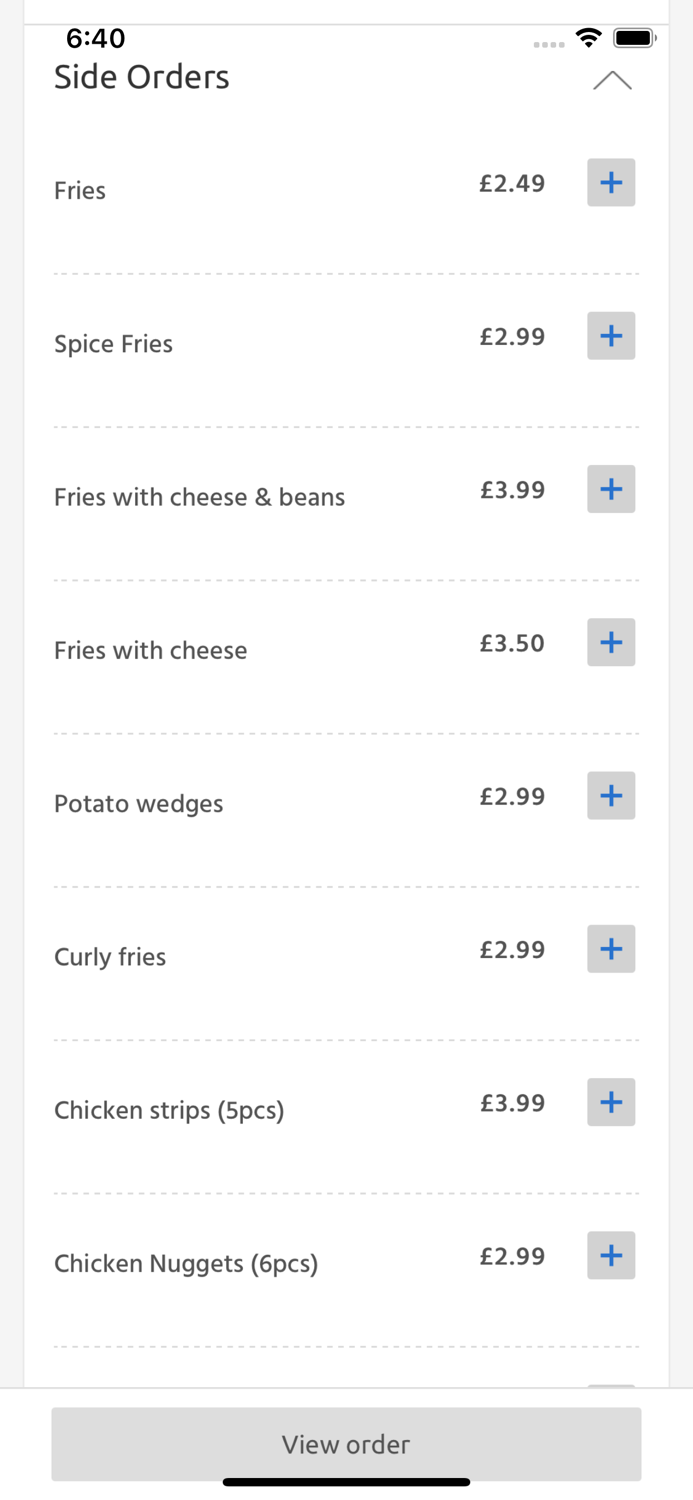
Task: Tap the Chicken Nuggets price of £2.99
Action: [x=513, y=1256]
